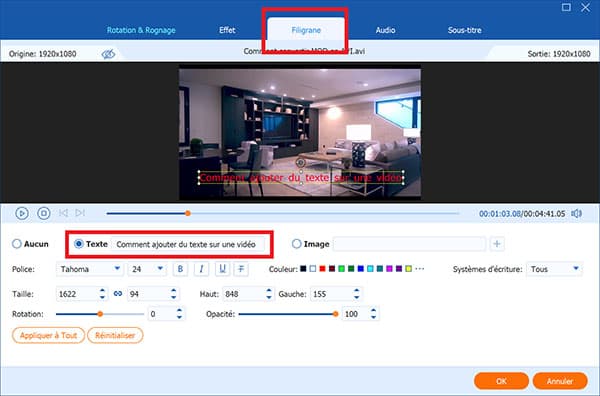The width and height of the screenshot is (600, 396).
Task: Click the Origine: 1920x1080 label
Action: click(x=42, y=54)
